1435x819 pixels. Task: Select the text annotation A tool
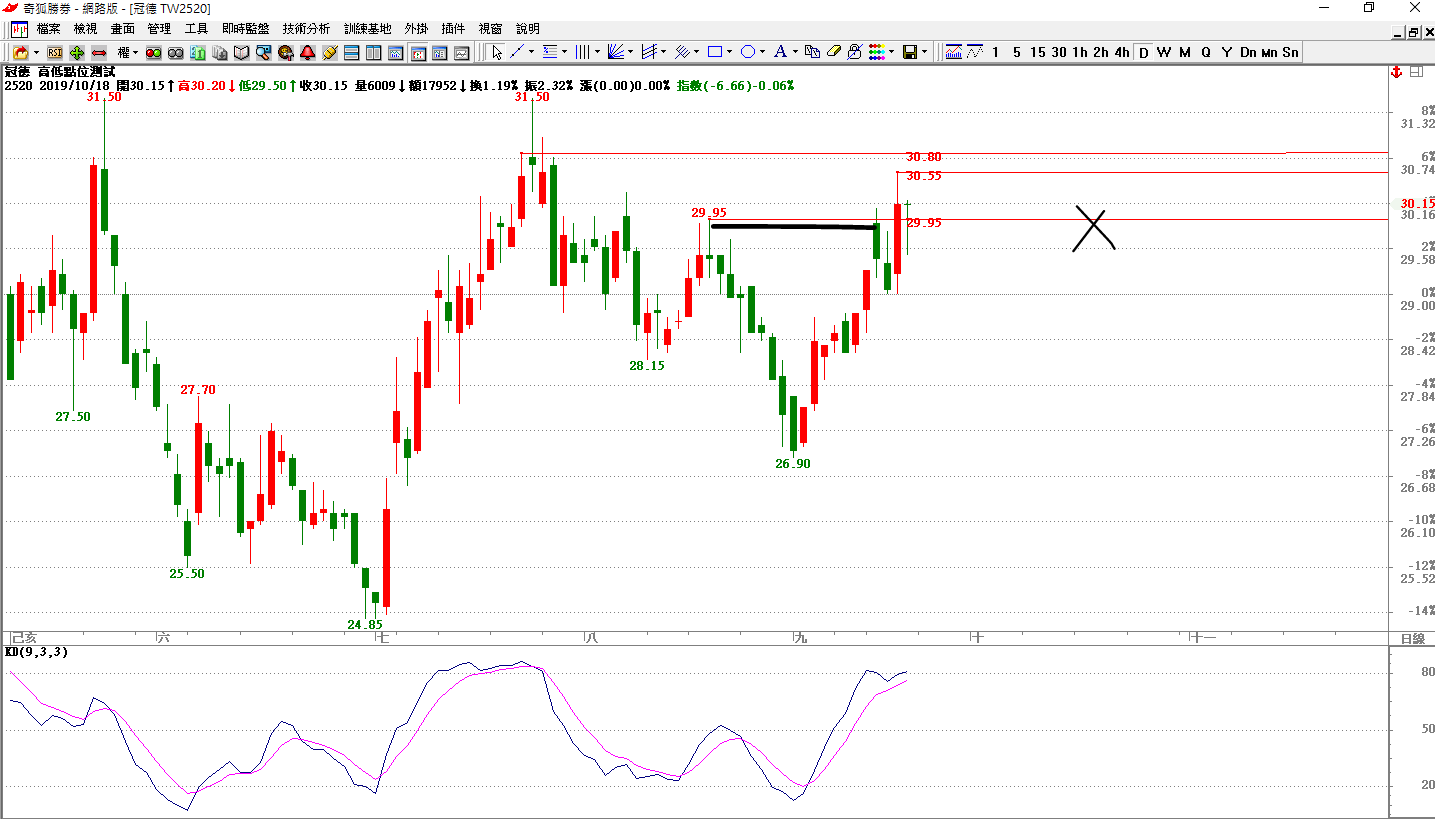[780, 52]
